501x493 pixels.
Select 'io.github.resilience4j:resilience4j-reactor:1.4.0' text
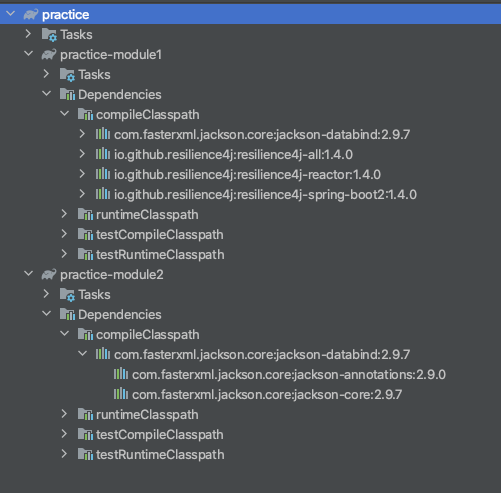[x=247, y=175]
